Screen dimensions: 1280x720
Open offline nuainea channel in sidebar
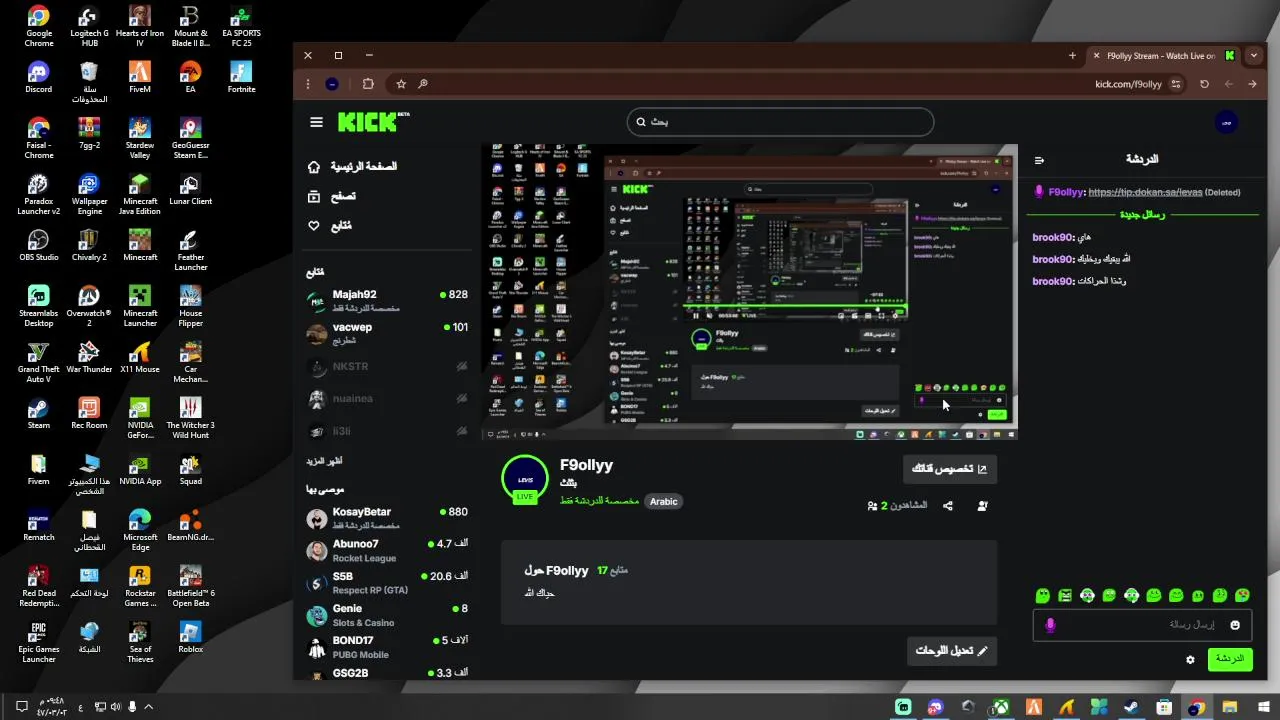pyautogui.click(x=388, y=399)
